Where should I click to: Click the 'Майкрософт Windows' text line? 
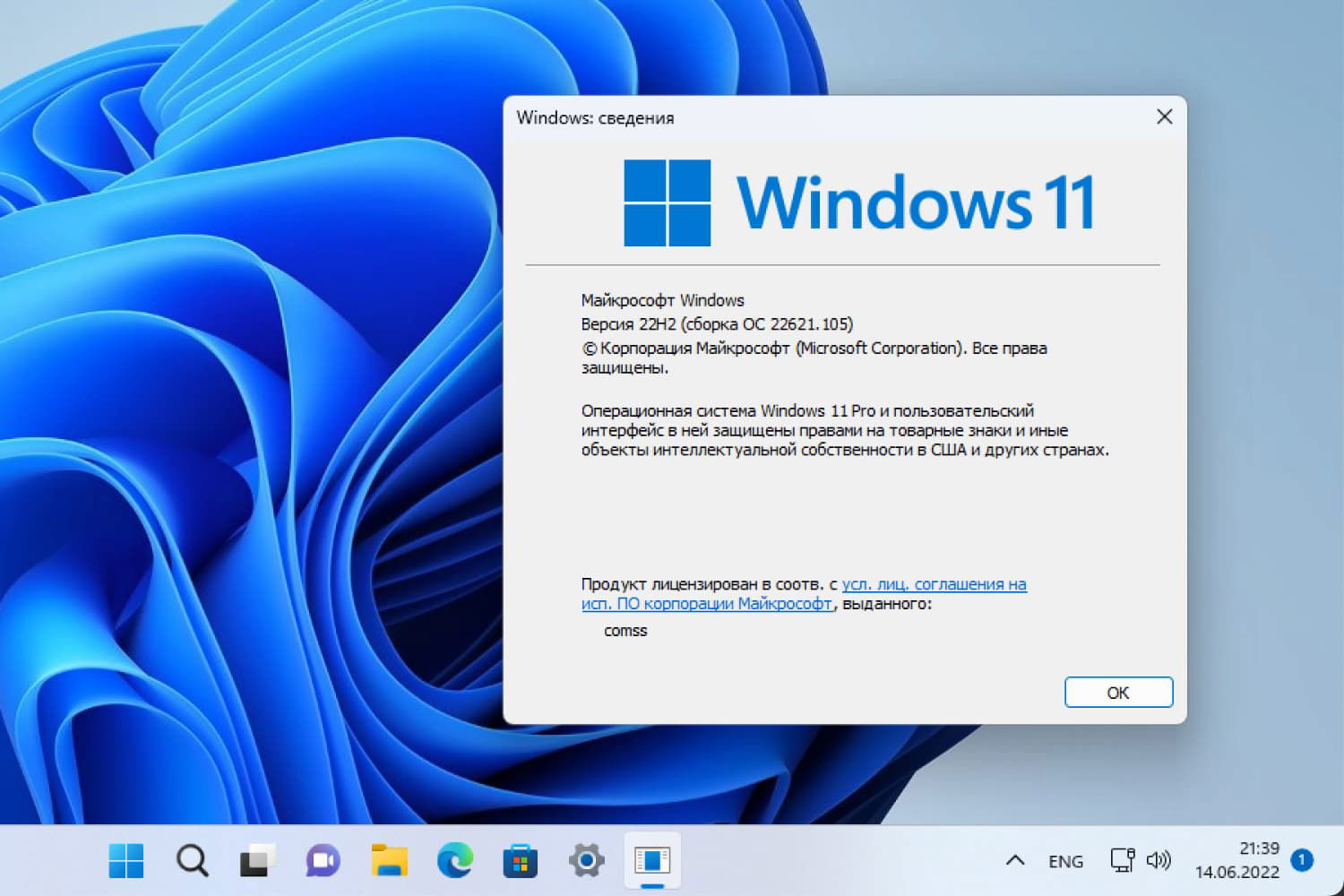click(663, 300)
